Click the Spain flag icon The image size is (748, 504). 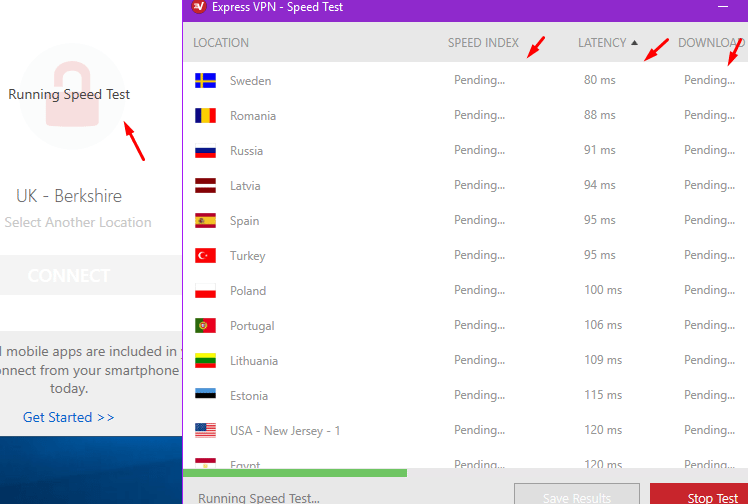click(206, 221)
